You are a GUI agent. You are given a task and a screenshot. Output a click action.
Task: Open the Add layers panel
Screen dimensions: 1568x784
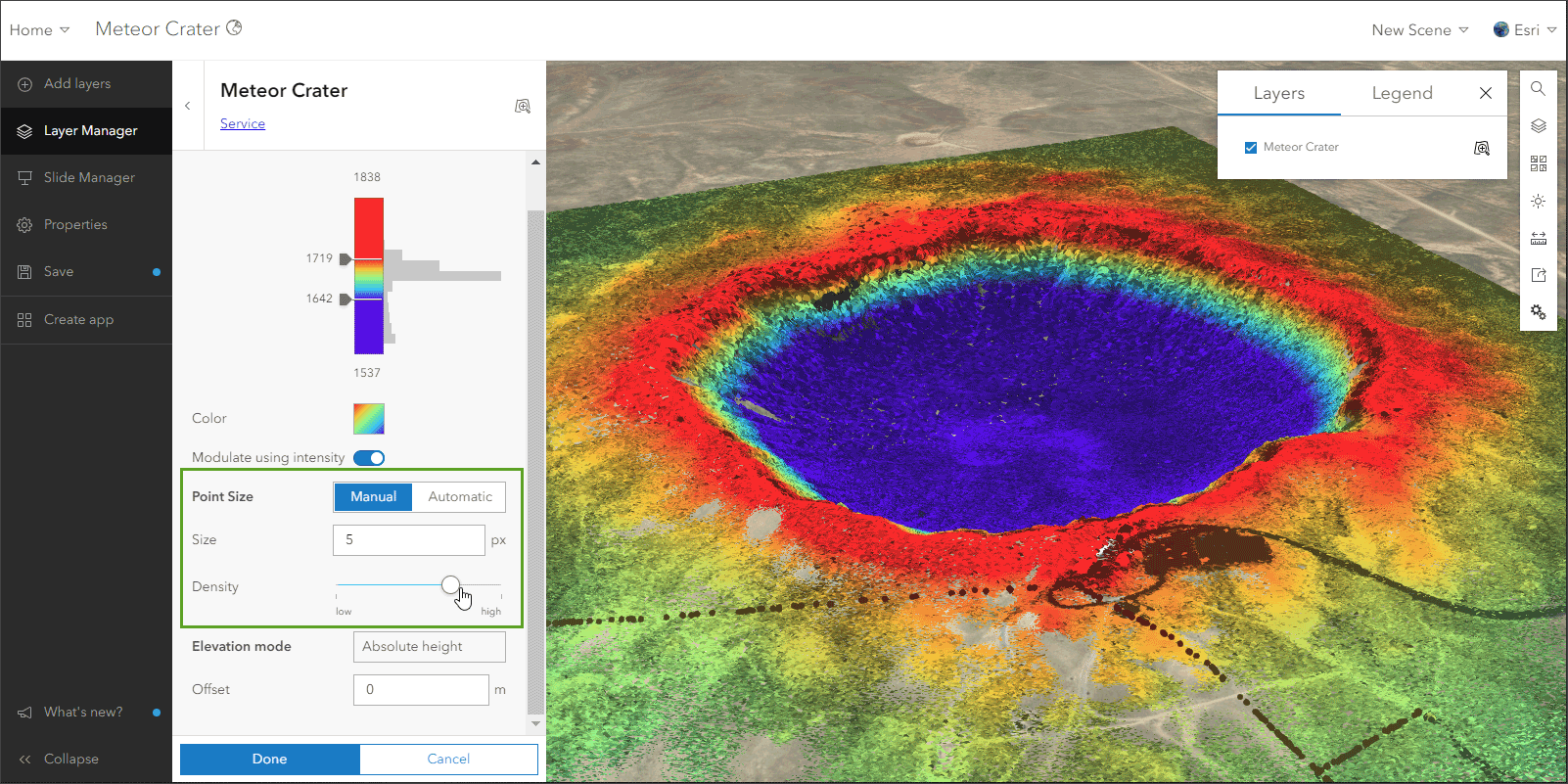pyautogui.click(x=86, y=84)
